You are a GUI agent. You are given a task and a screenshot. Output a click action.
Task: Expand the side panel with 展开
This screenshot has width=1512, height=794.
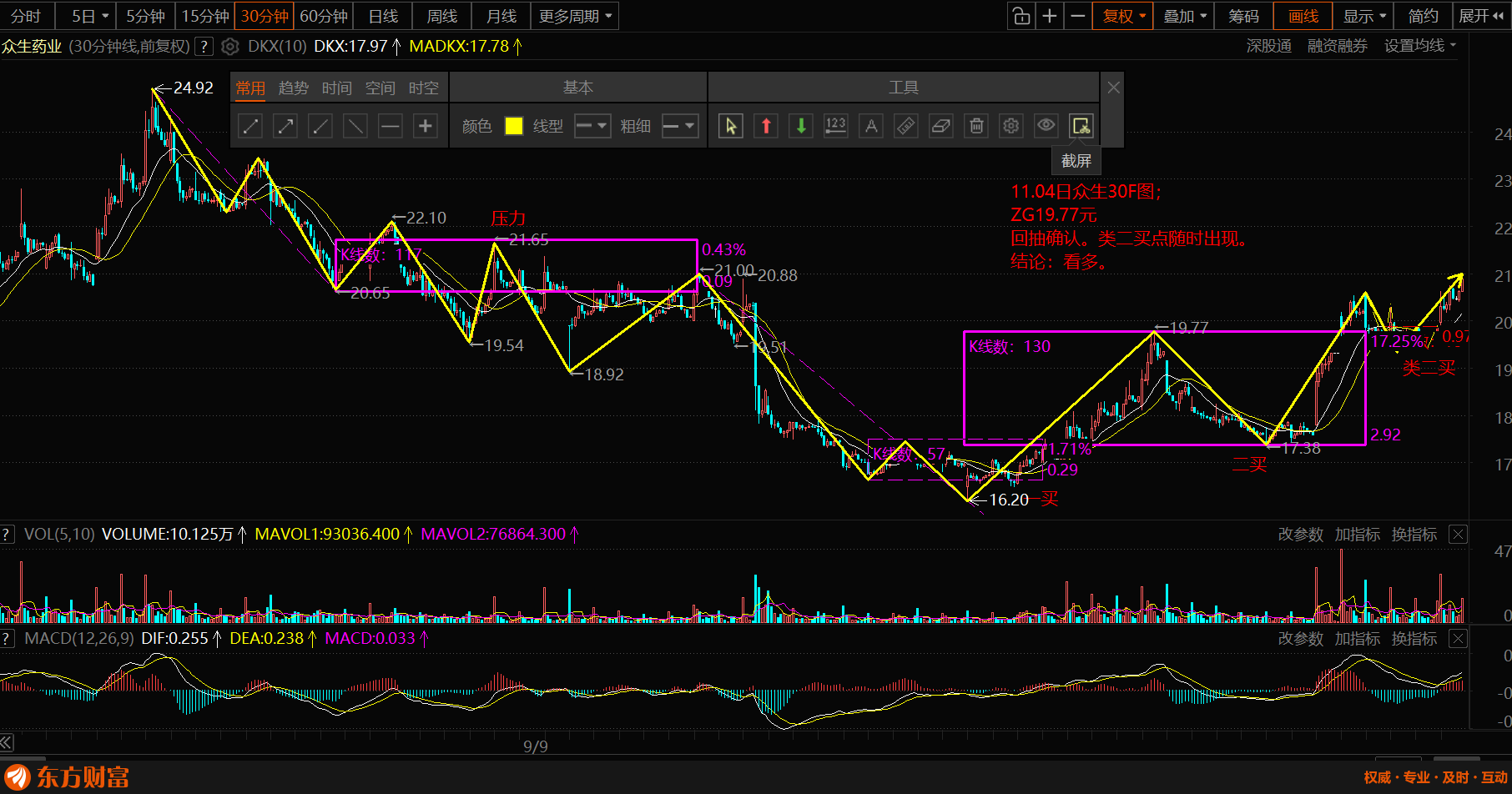pos(1481,16)
